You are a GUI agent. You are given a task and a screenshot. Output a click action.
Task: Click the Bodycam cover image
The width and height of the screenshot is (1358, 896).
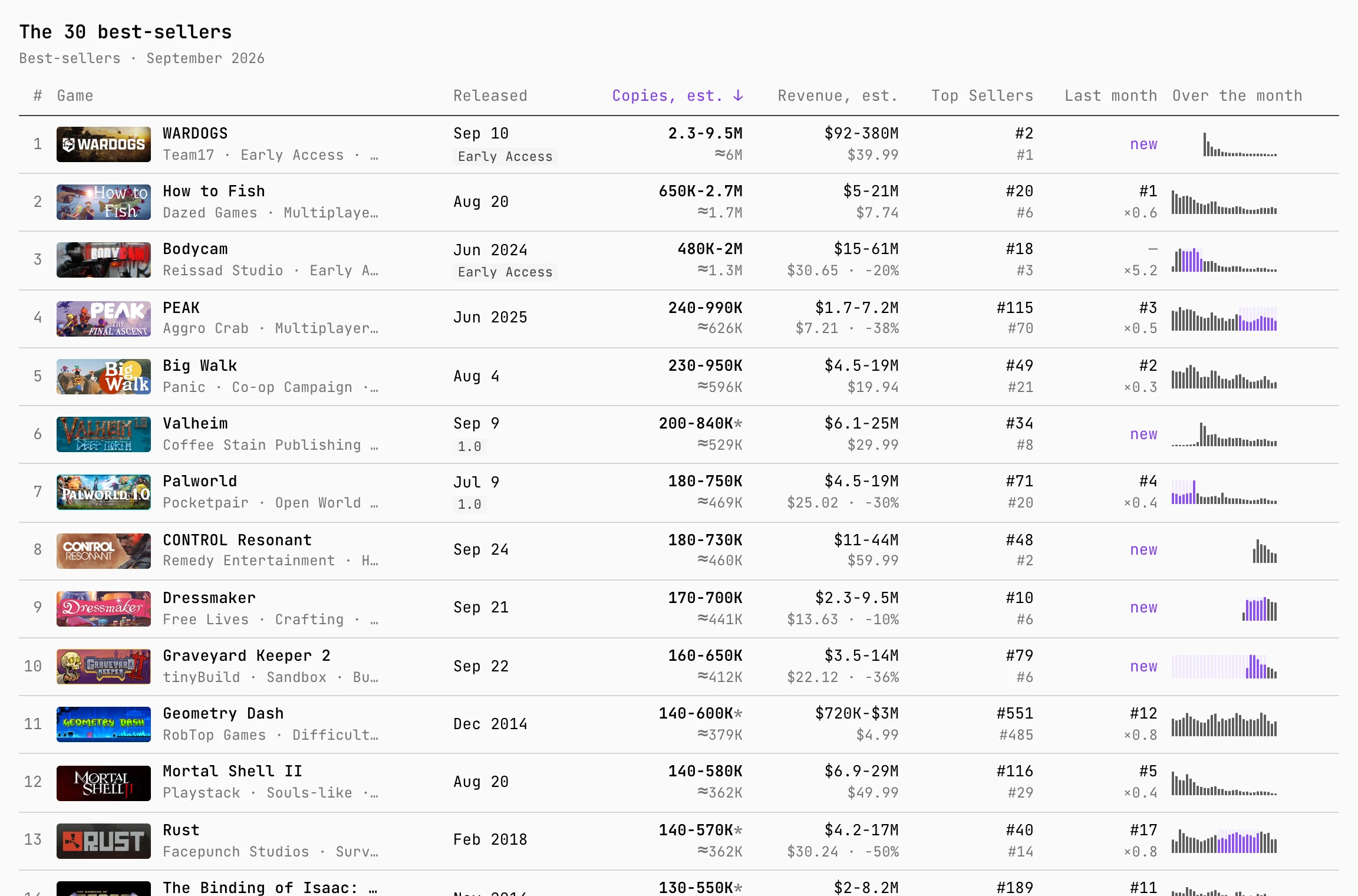(x=104, y=259)
